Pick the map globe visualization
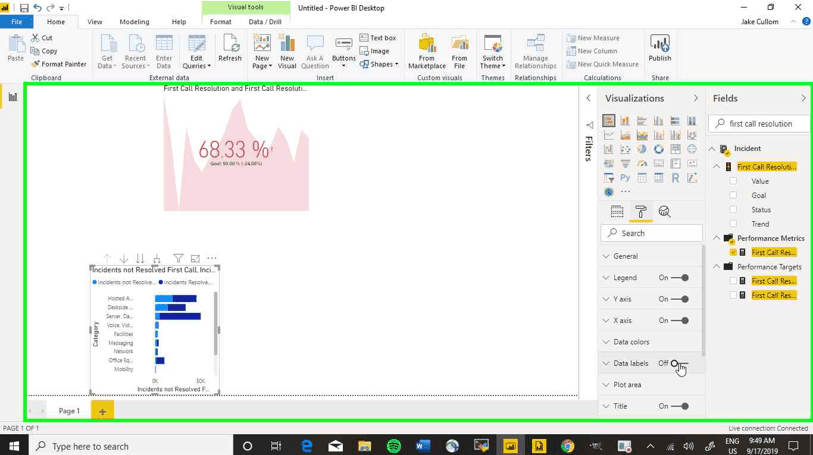Screen dimensions: 813x455 [692, 149]
